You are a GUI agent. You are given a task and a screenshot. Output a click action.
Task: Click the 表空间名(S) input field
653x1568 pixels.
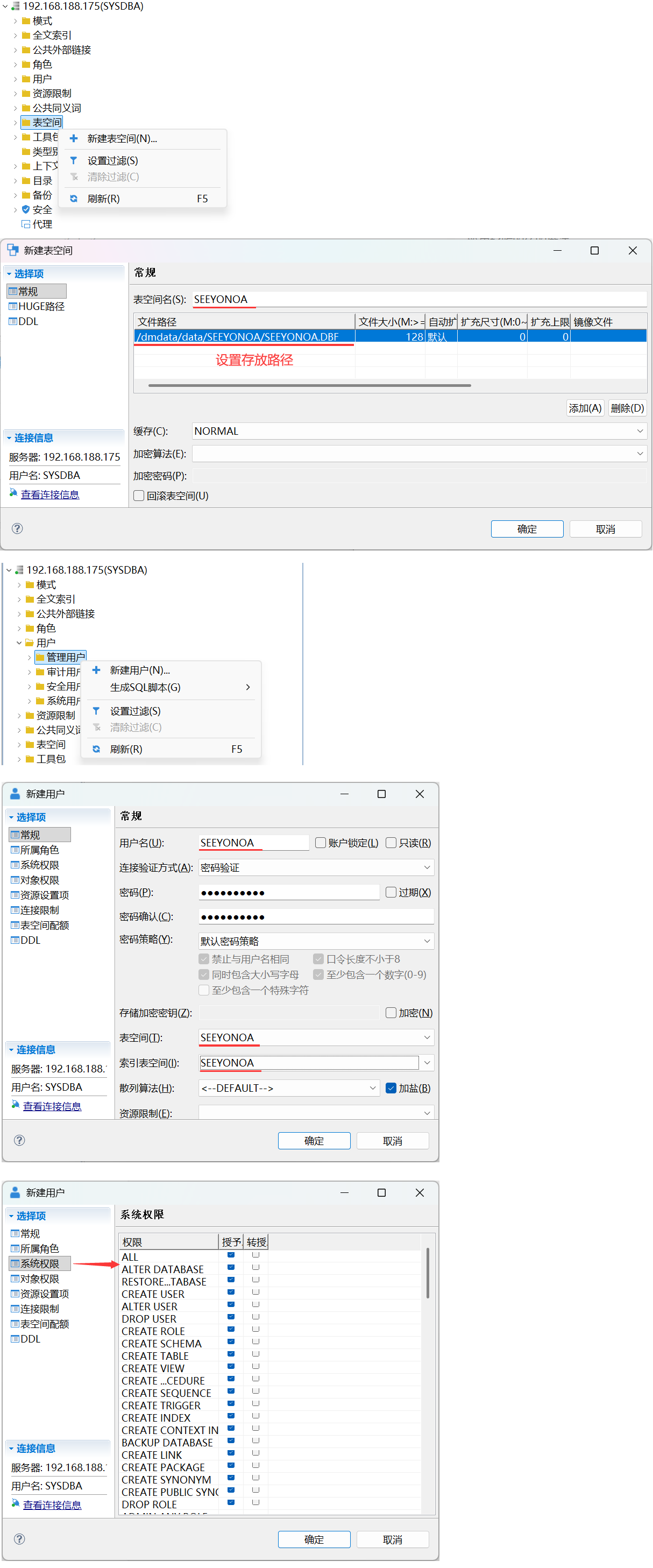coord(420,300)
